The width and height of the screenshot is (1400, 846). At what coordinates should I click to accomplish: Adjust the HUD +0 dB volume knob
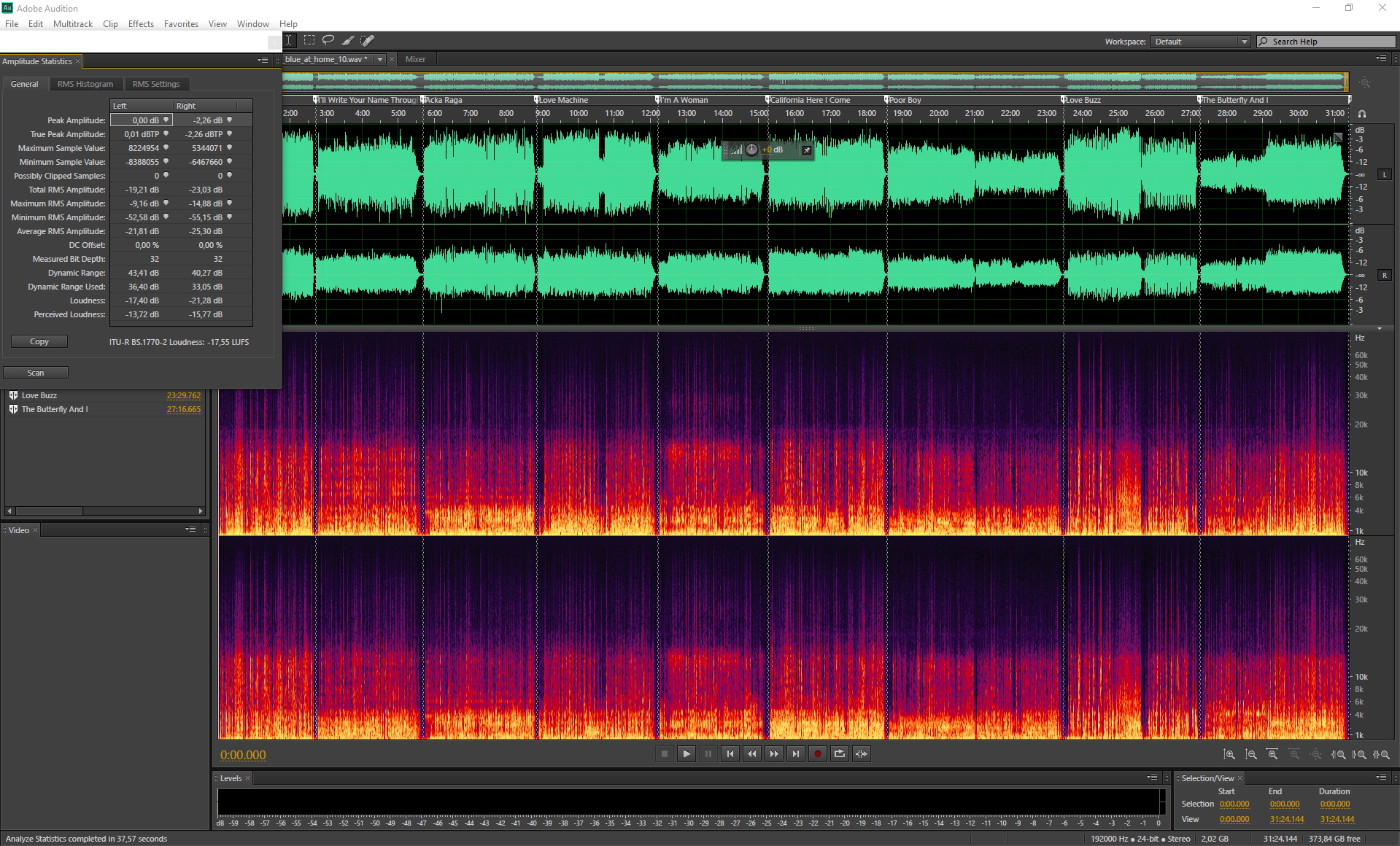point(751,150)
